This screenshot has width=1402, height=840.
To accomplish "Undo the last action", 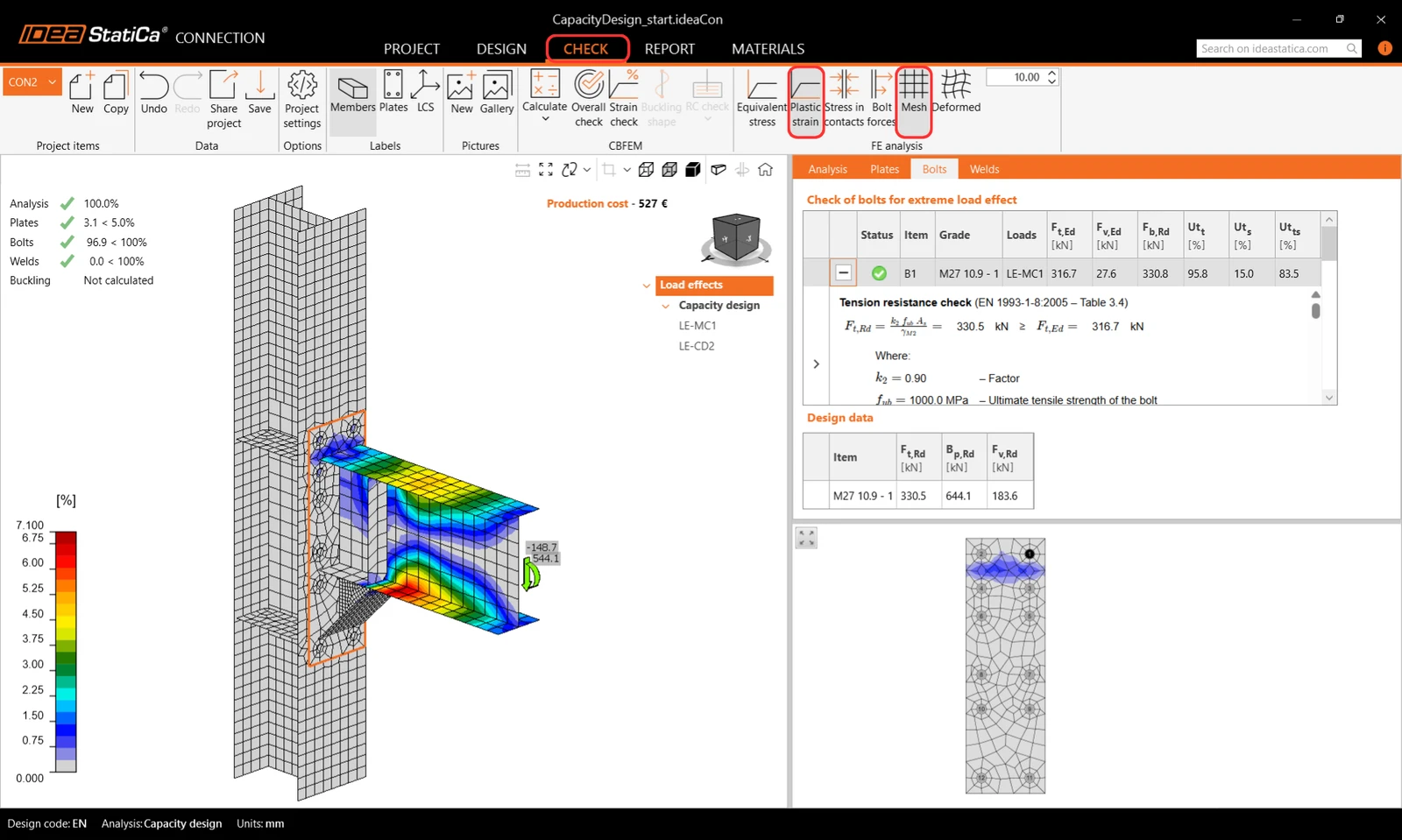I will (x=153, y=93).
